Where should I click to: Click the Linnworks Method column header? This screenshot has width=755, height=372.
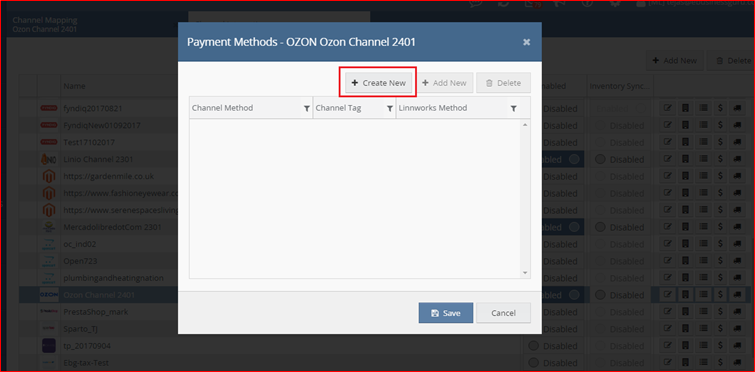click(457, 108)
